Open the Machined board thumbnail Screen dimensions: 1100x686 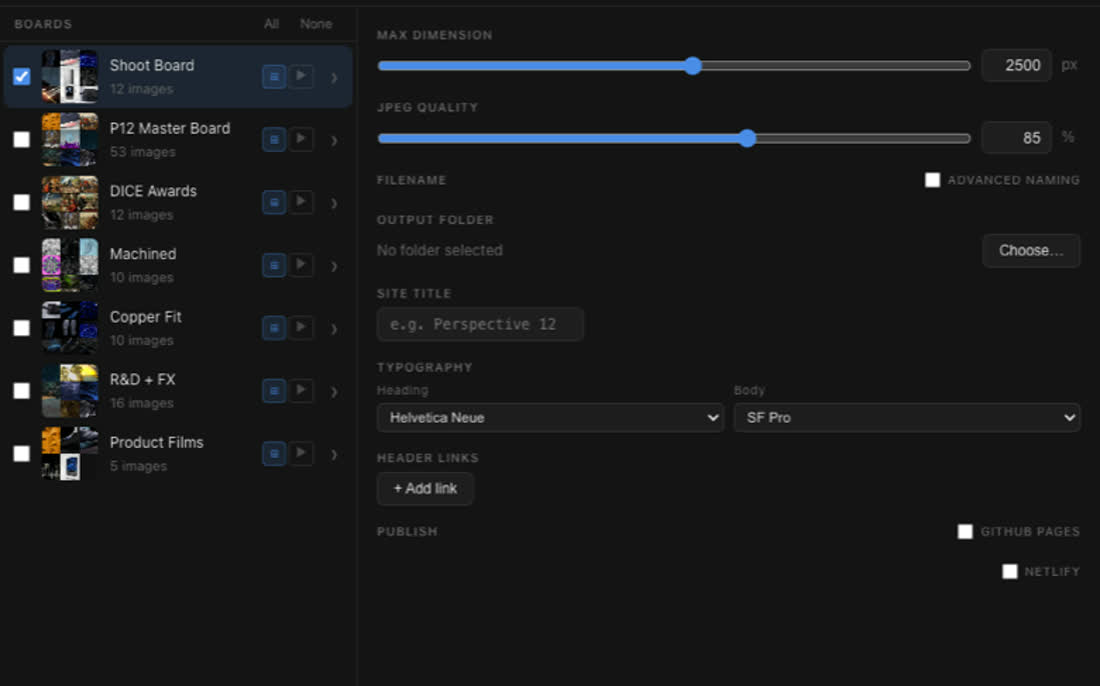click(69, 265)
